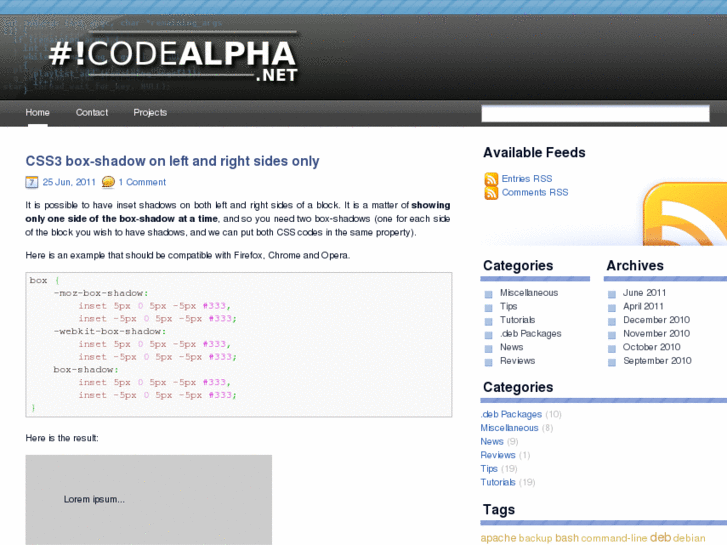Open the December 2010 archive
The width and height of the screenshot is (727, 545).
coord(656,320)
